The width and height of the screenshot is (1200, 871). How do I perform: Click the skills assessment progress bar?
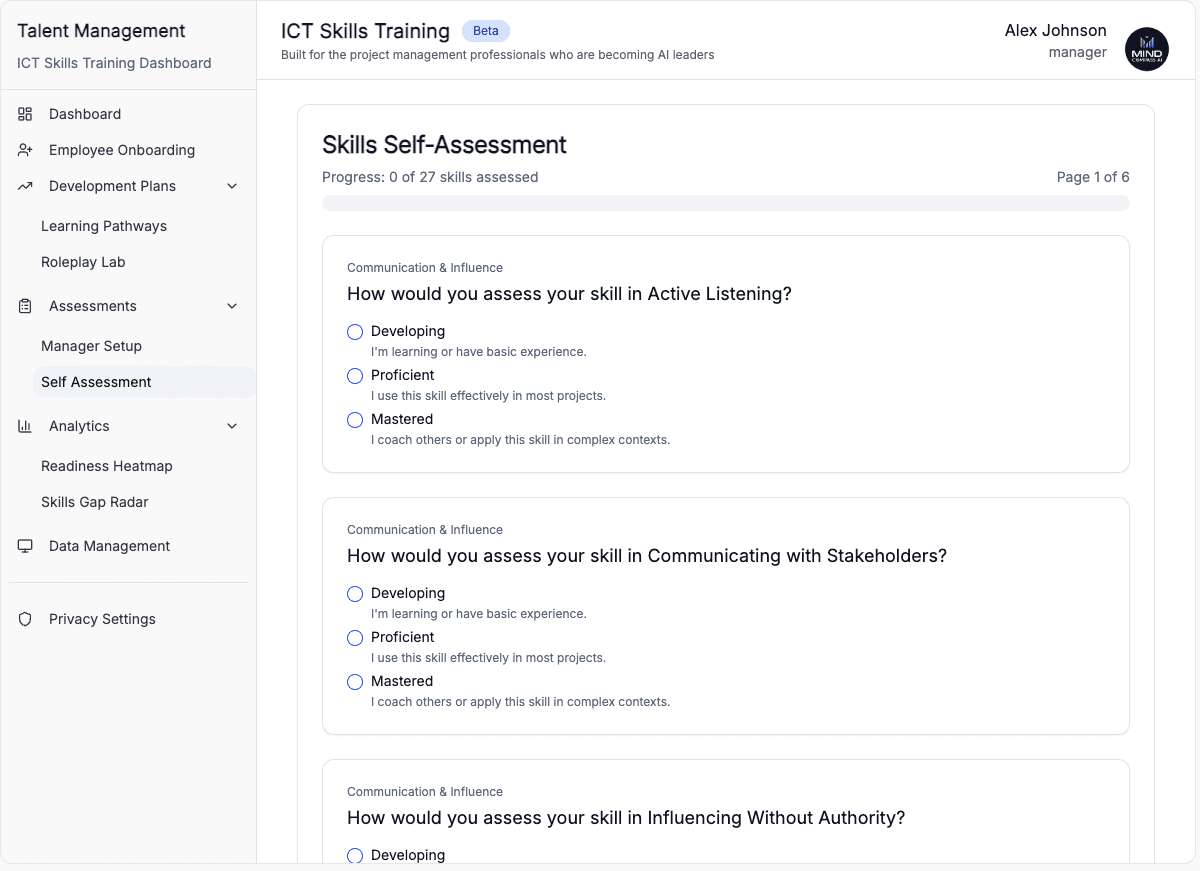tap(725, 203)
